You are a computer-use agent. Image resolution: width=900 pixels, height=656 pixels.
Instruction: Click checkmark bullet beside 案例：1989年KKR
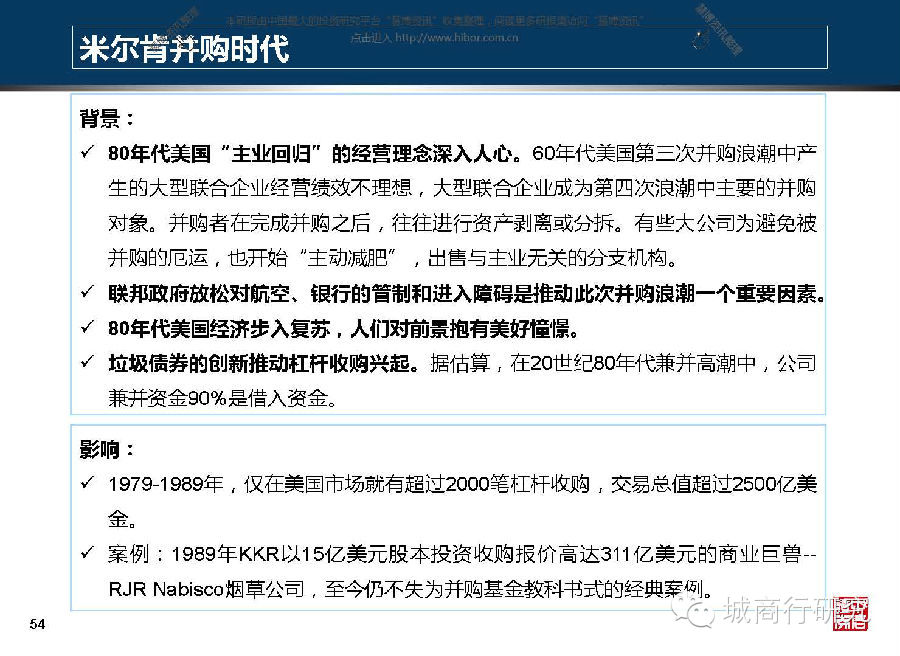coord(87,553)
